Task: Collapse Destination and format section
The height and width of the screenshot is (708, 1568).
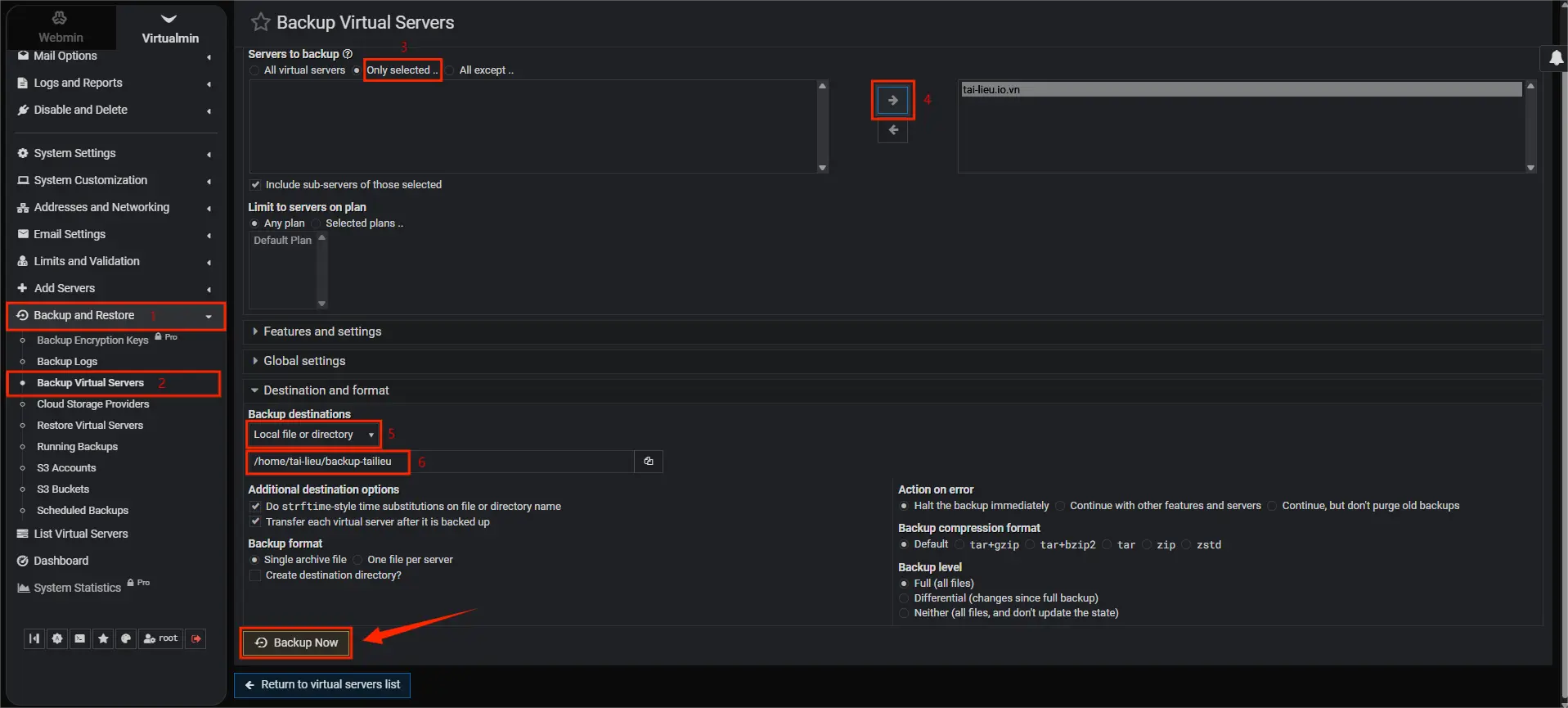Action: pos(892,390)
